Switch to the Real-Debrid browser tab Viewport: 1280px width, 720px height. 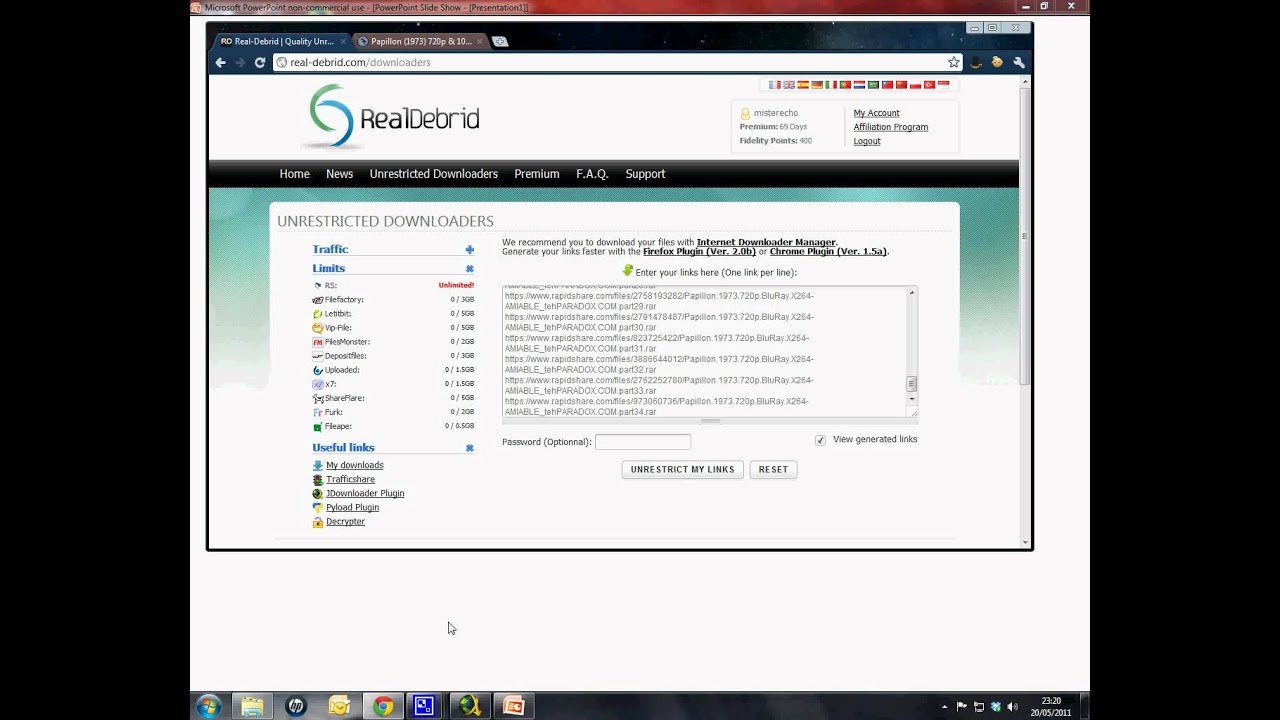pos(279,41)
